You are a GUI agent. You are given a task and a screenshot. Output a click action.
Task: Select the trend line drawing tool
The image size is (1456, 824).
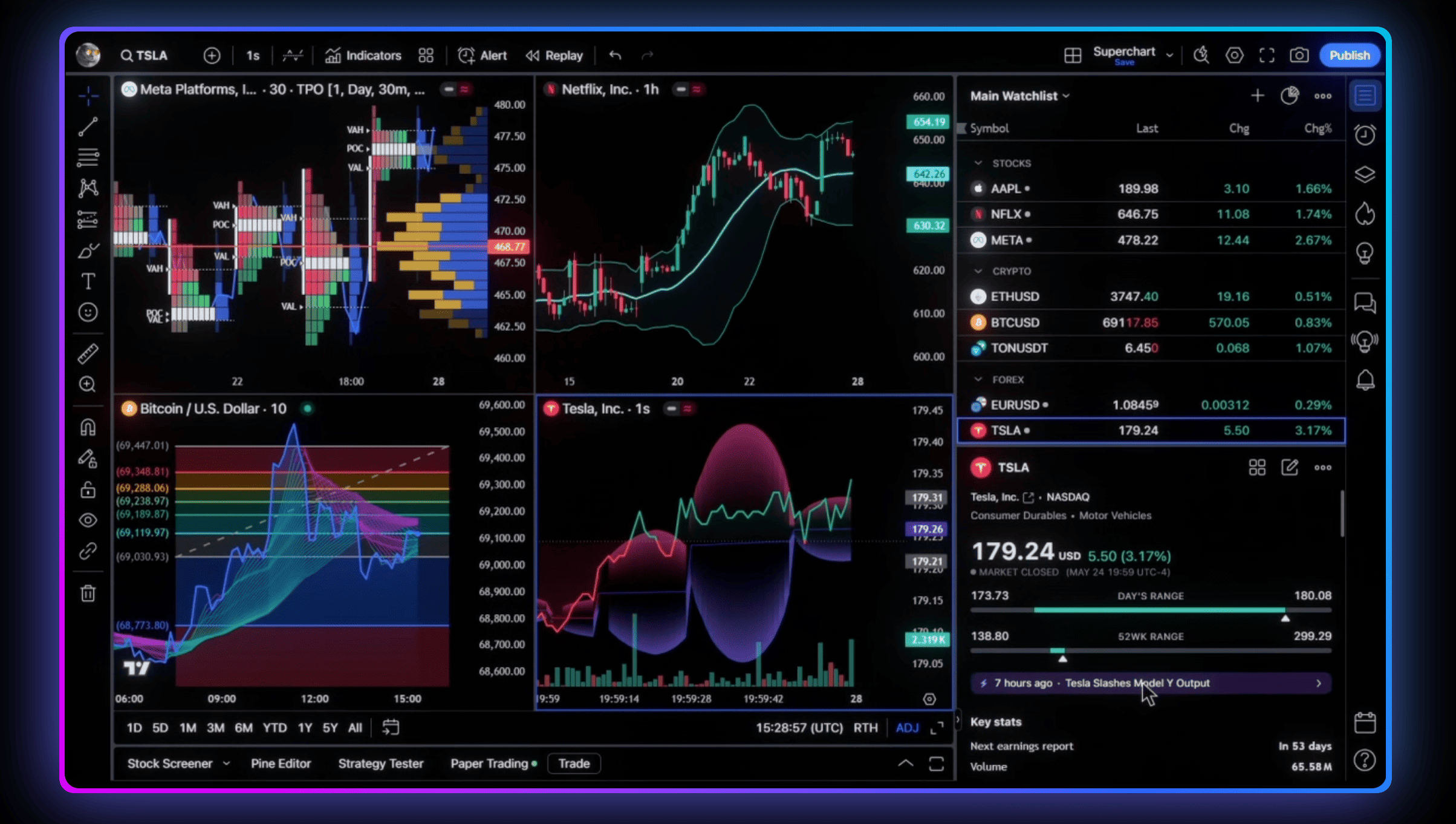pyautogui.click(x=88, y=126)
